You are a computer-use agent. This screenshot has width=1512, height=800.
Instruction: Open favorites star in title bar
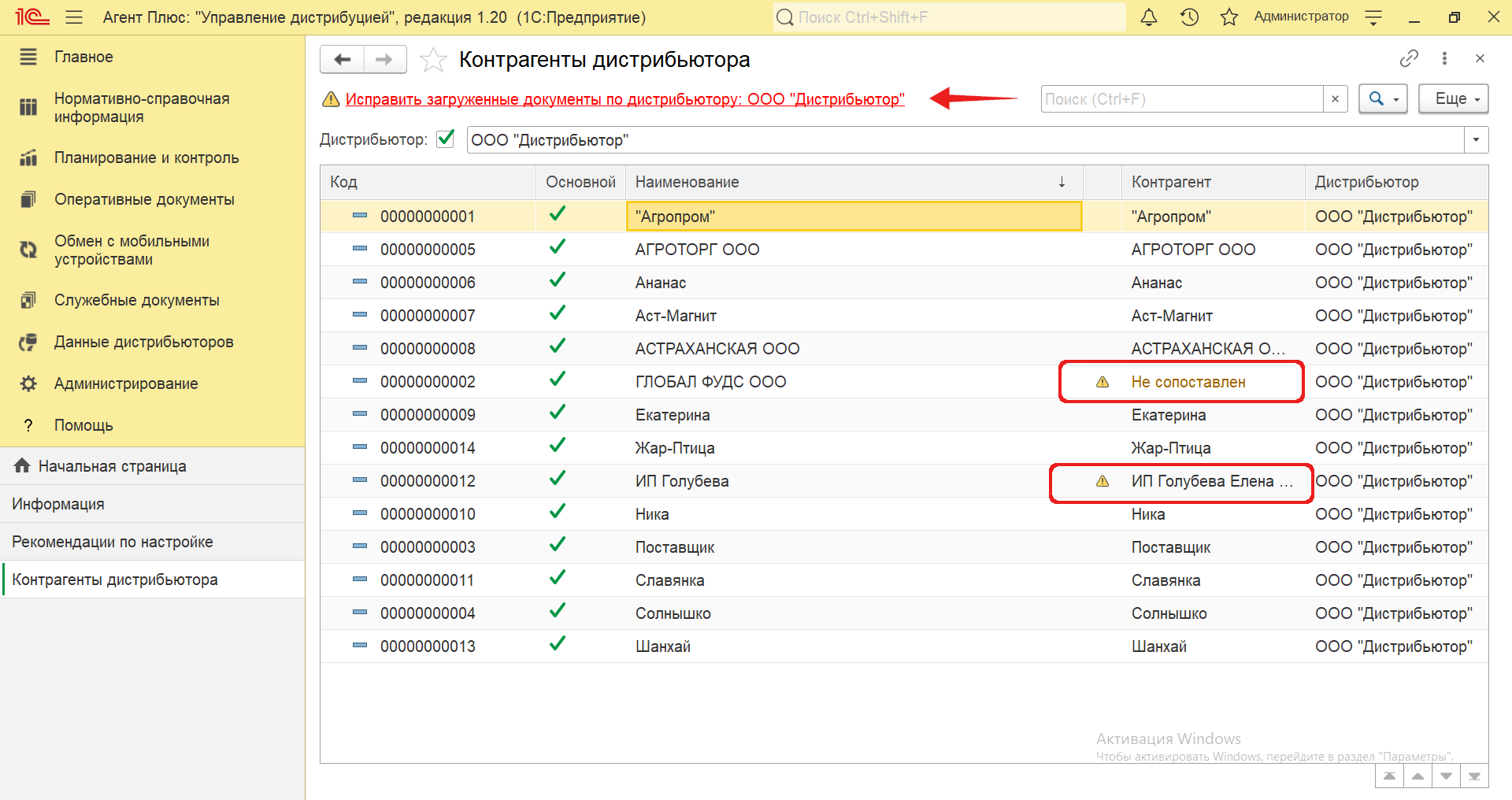1229,17
